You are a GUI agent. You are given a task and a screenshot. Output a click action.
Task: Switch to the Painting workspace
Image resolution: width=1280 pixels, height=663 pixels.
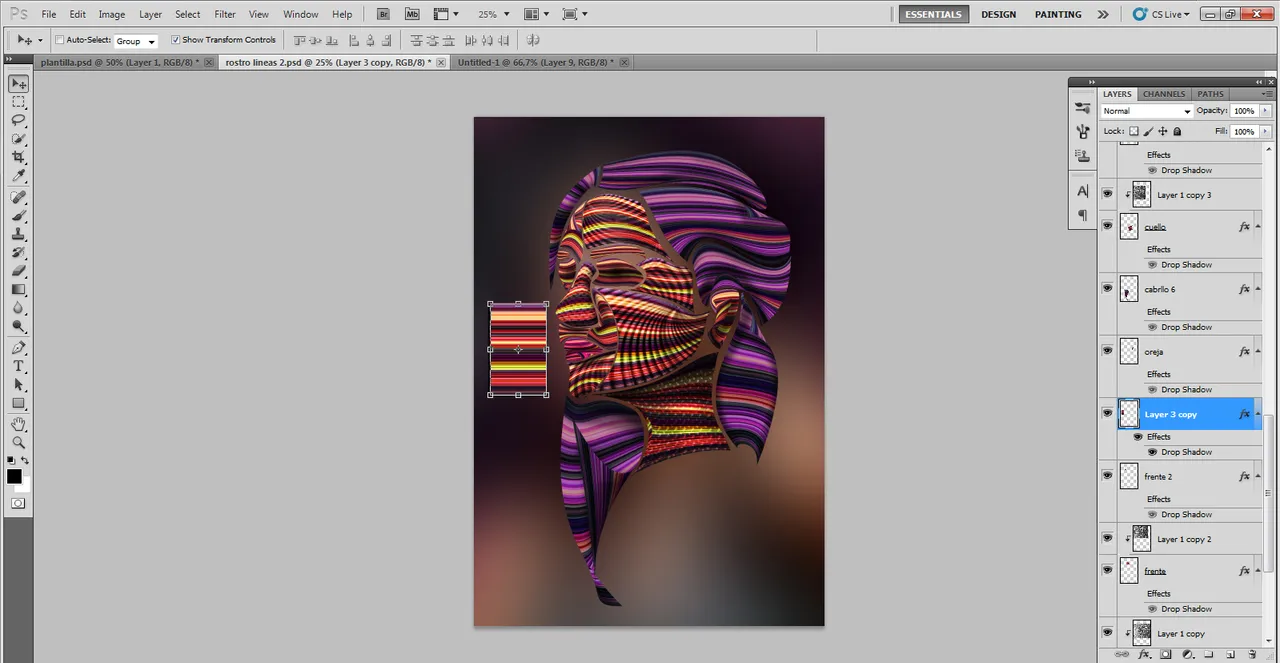[x=1058, y=14]
